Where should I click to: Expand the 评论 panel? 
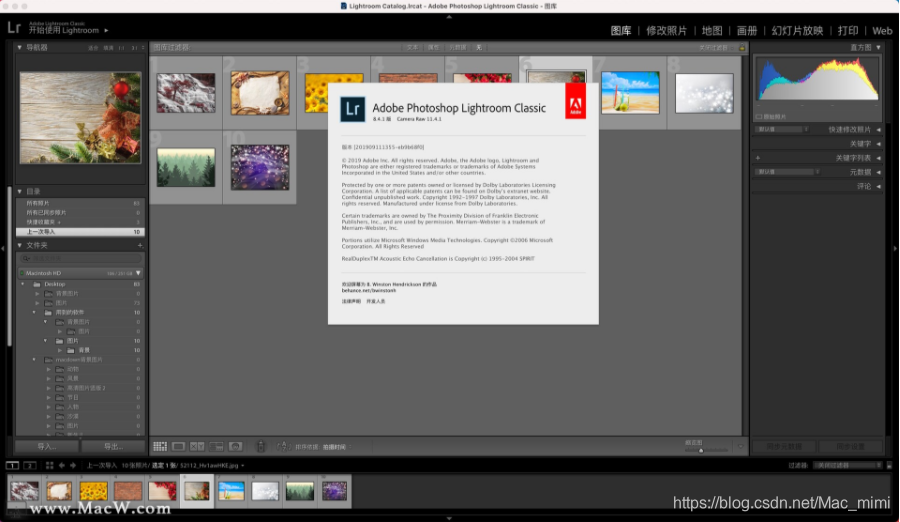[879, 187]
